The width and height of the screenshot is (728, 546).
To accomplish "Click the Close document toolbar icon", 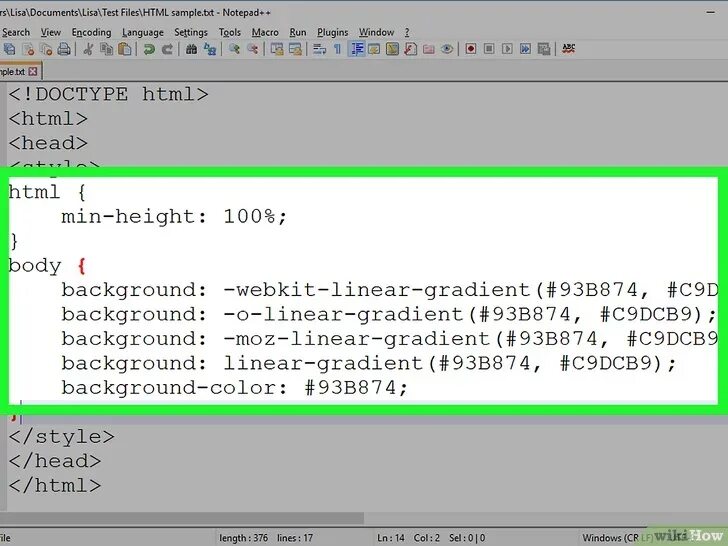I will tap(28, 49).
